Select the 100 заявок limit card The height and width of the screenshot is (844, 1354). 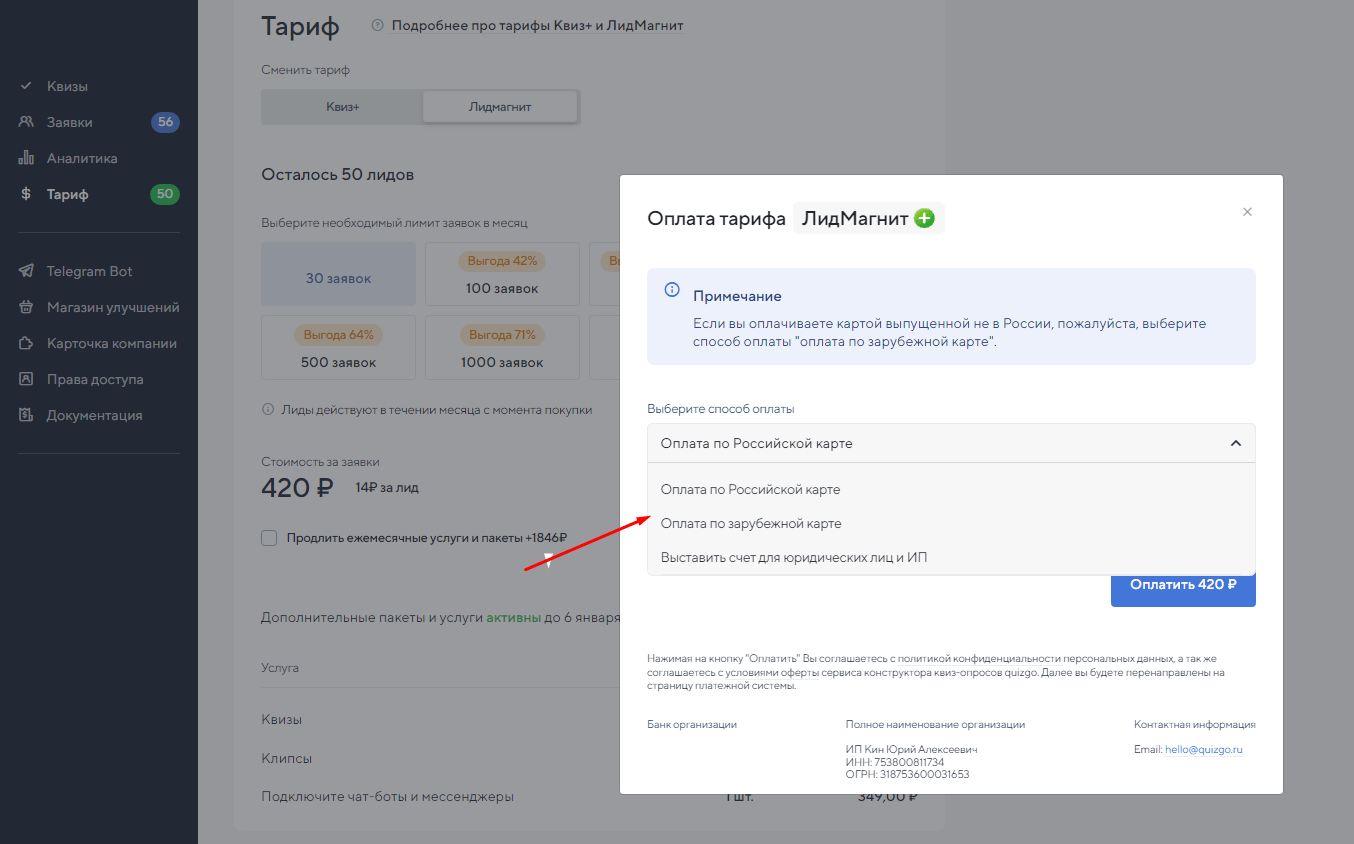click(x=502, y=274)
